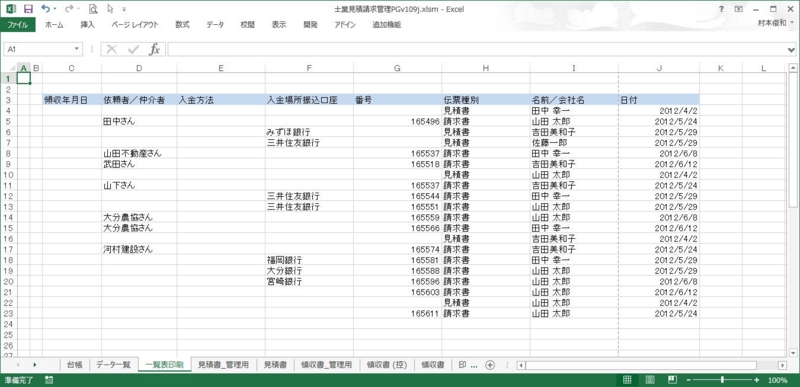Zoom in with the plus button
800x387 pixels.
coord(756,380)
